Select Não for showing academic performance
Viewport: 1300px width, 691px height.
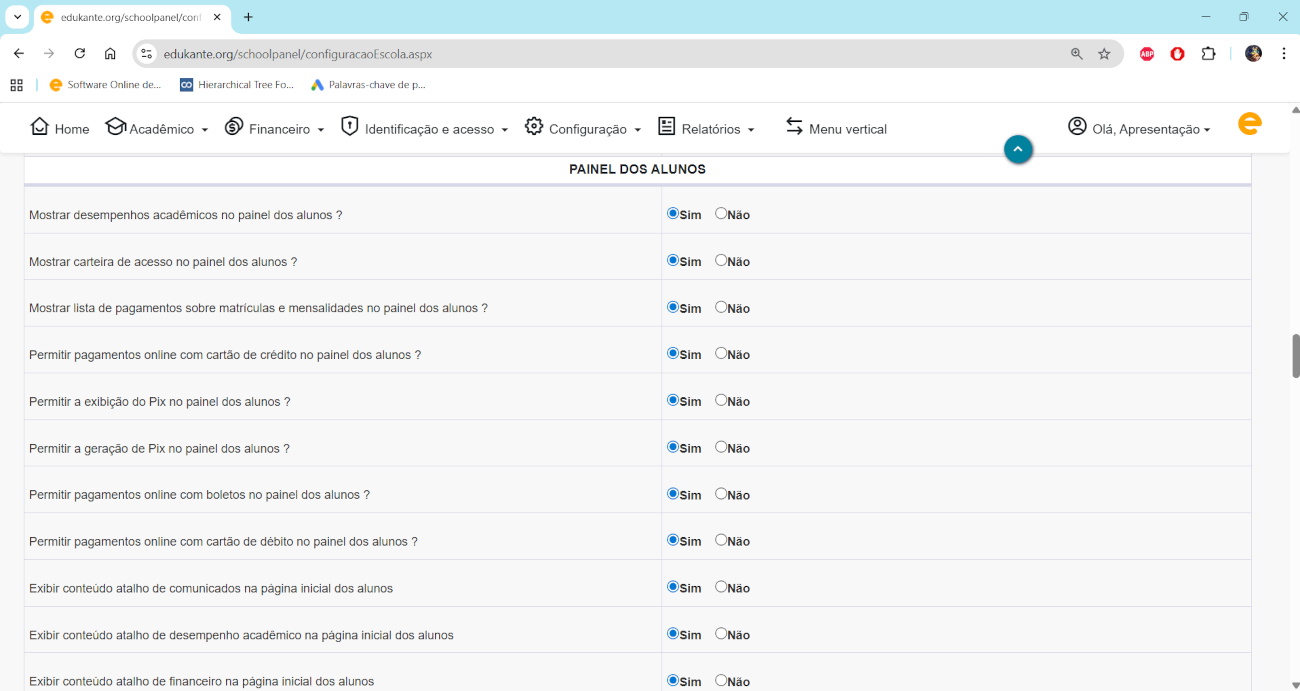pyautogui.click(x=721, y=213)
